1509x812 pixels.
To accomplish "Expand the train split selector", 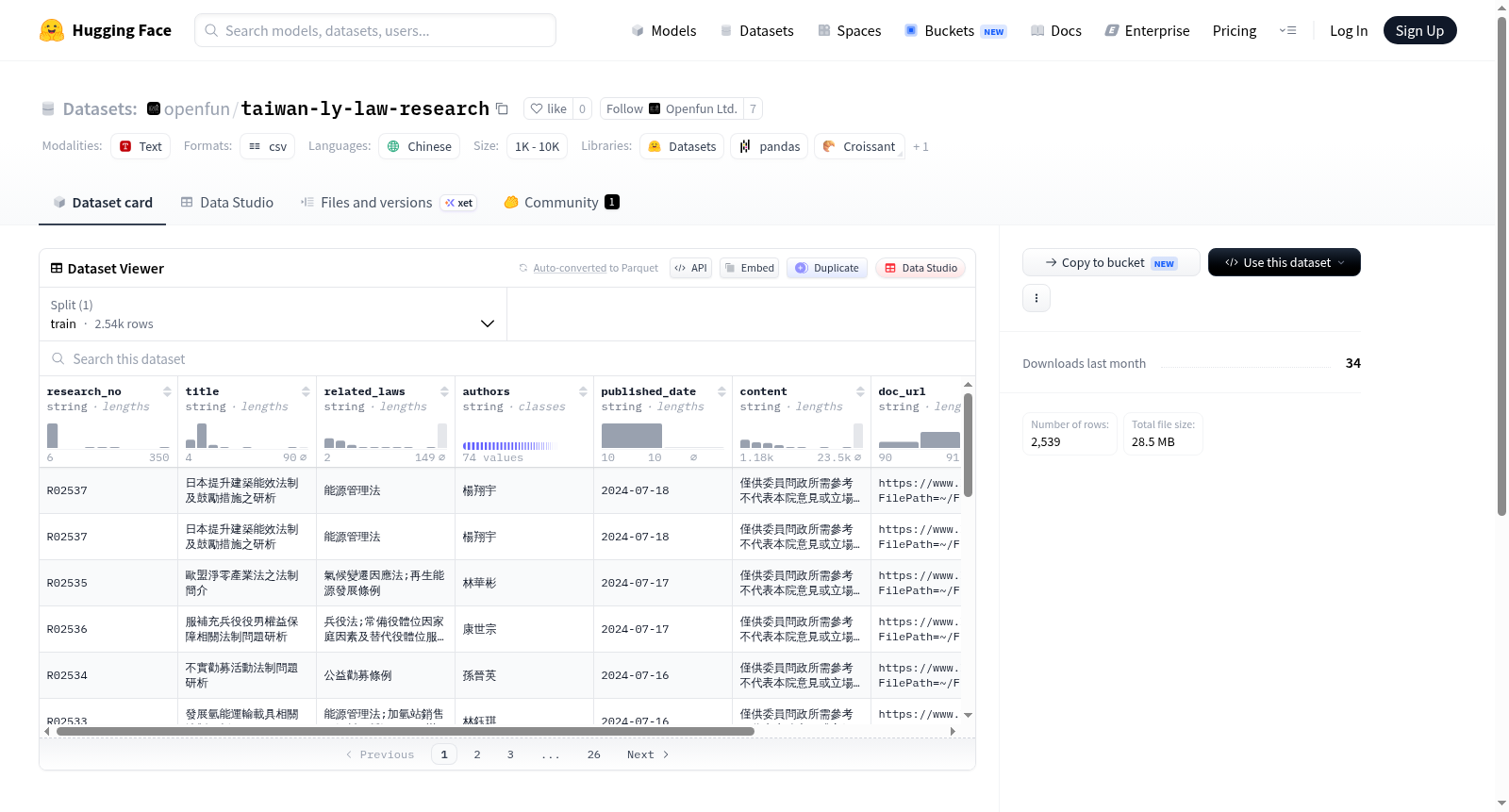I will tap(273, 314).
